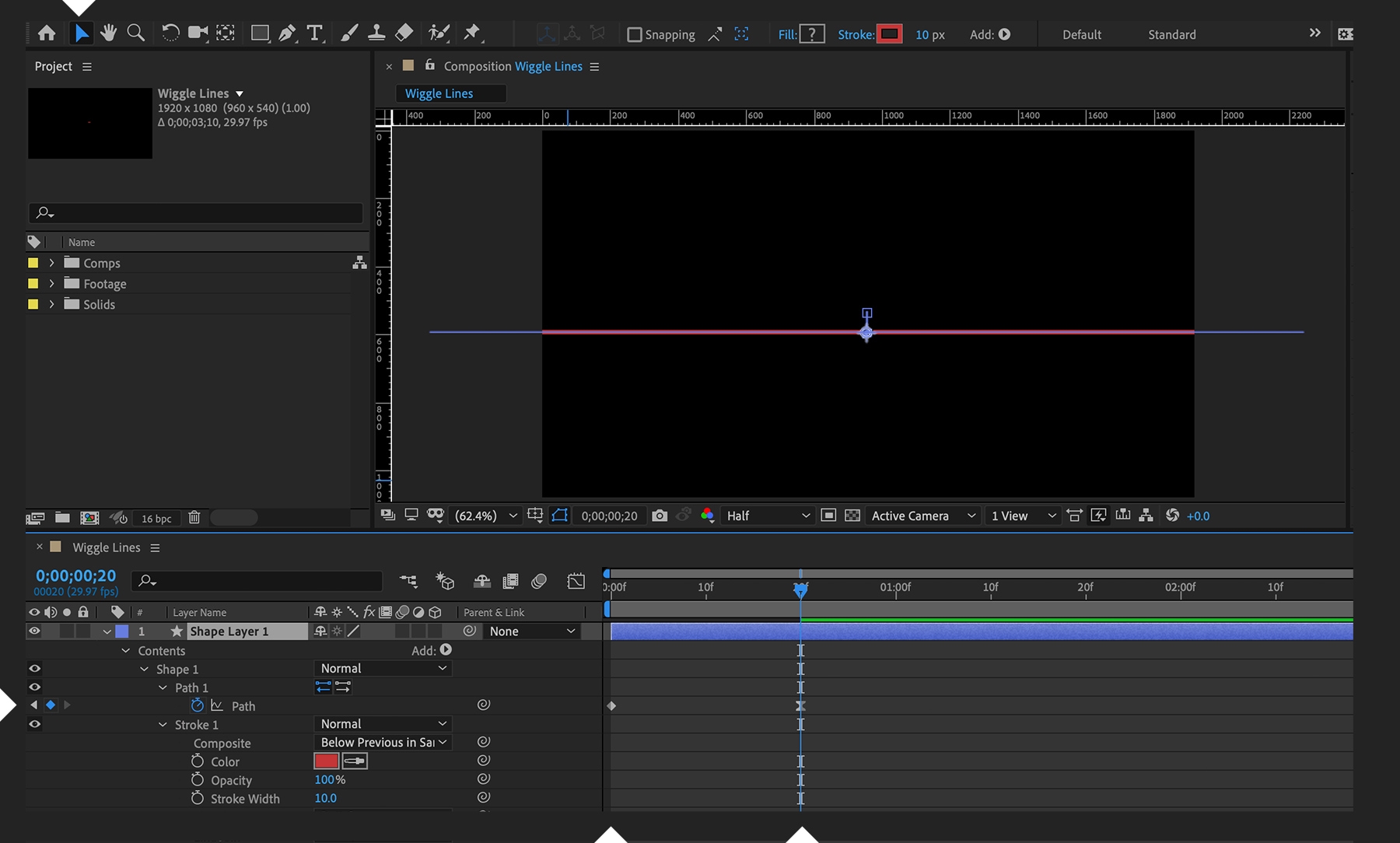Viewport: 1400px width, 843px height.
Task: Hide Shape Layer 1 visibility eye
Action: point(34,631)
